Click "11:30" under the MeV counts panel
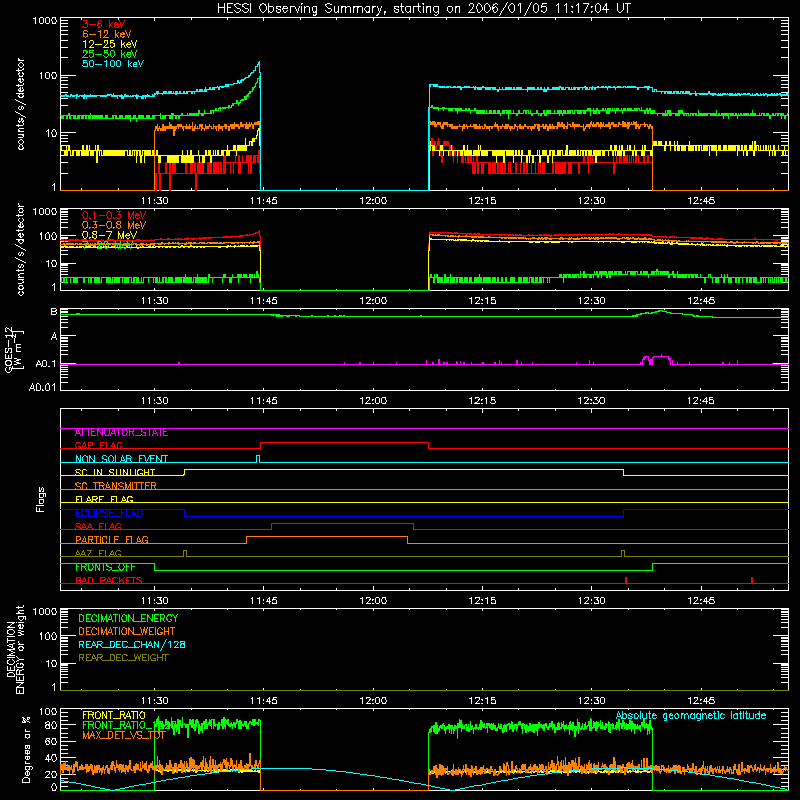The height and width of the screenshot is (800, 800). (x=155, y=301)
